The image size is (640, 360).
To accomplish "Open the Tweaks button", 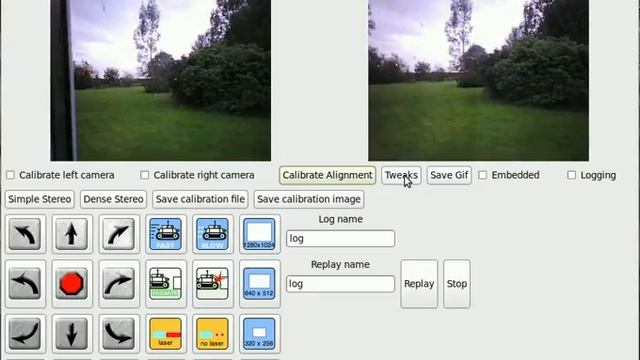I will point(401,175).
